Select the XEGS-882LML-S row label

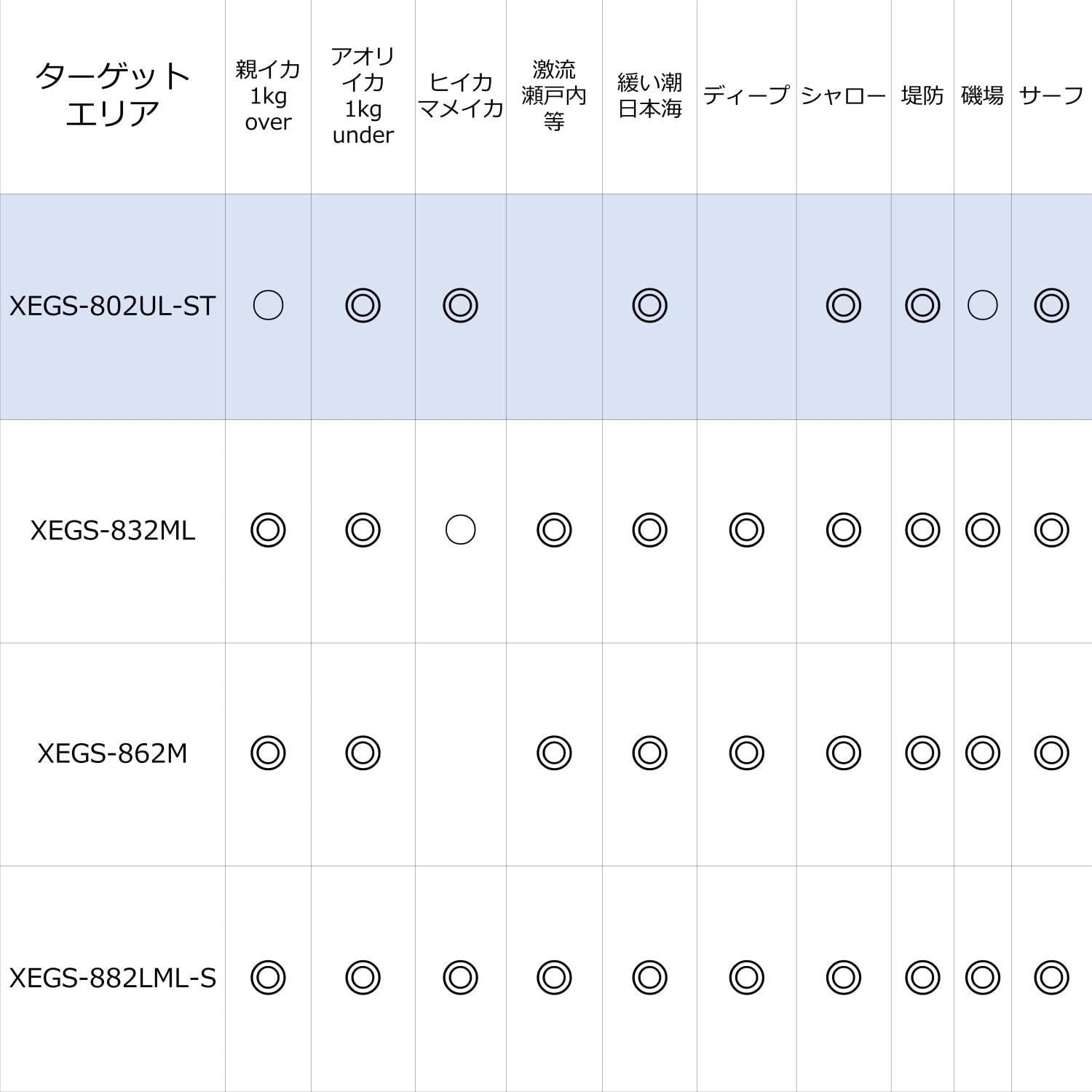tap(112, 978)
